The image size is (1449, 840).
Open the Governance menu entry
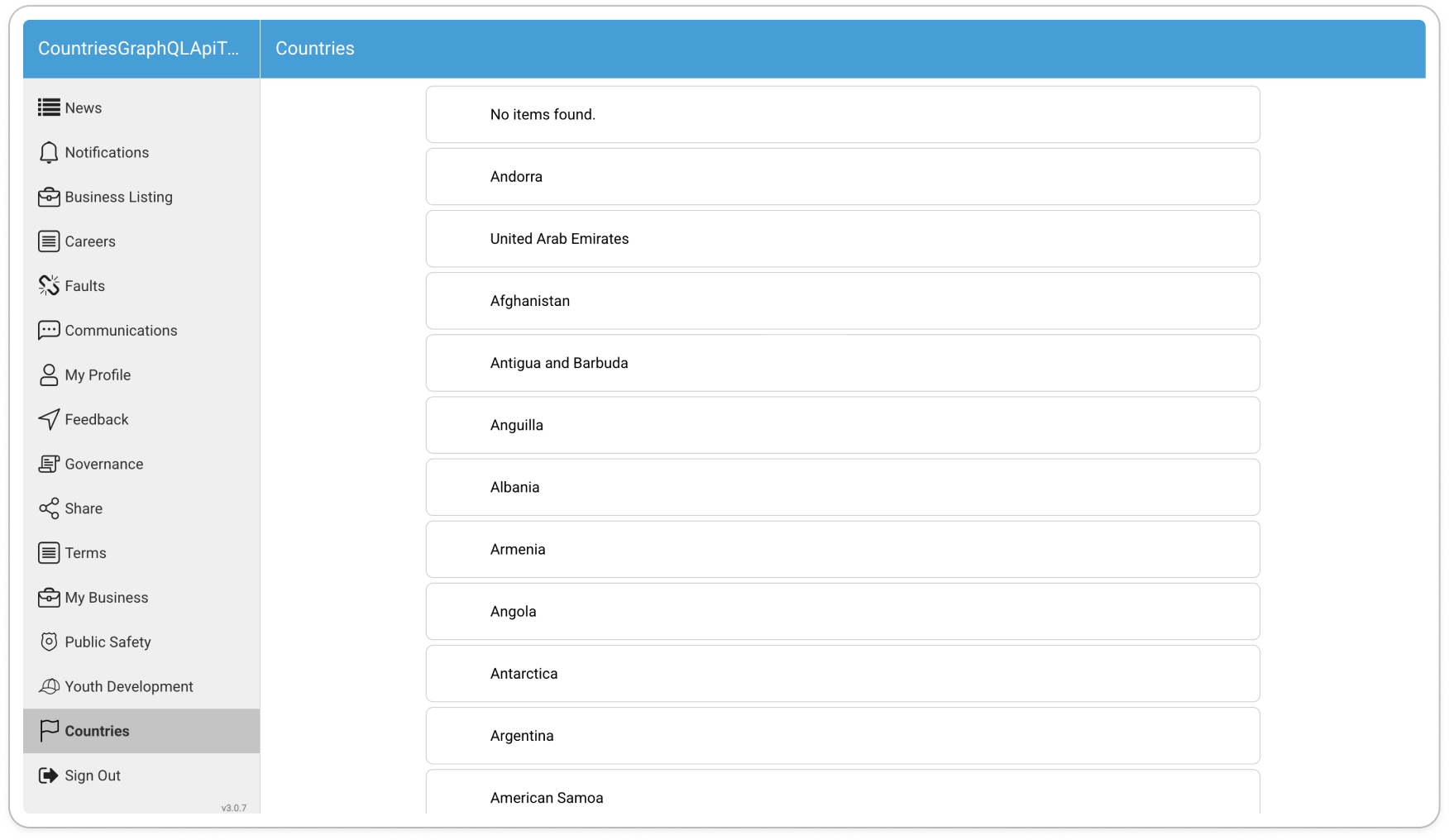tap(103, 464)
